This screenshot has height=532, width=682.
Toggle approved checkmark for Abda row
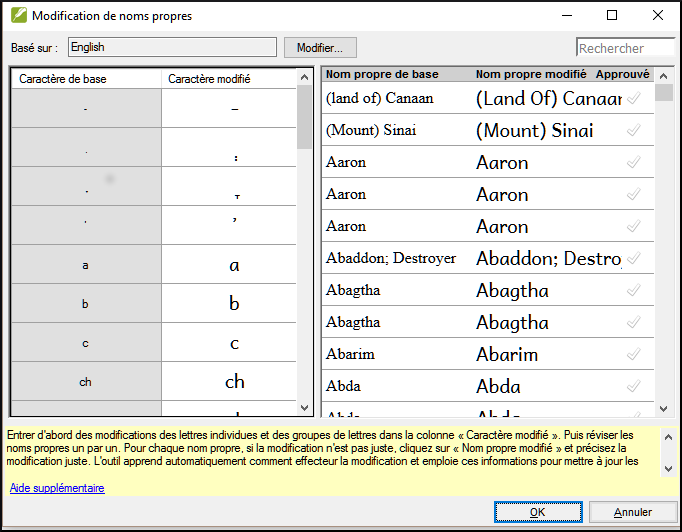[x=634, y=386]
